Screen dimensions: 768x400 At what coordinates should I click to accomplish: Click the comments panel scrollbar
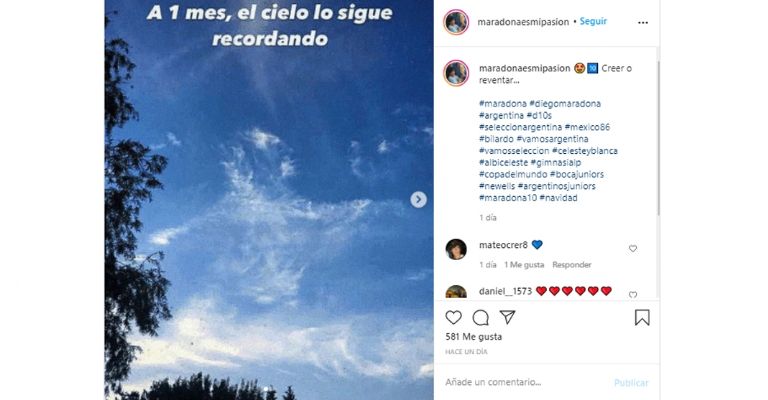coord(658,137)
